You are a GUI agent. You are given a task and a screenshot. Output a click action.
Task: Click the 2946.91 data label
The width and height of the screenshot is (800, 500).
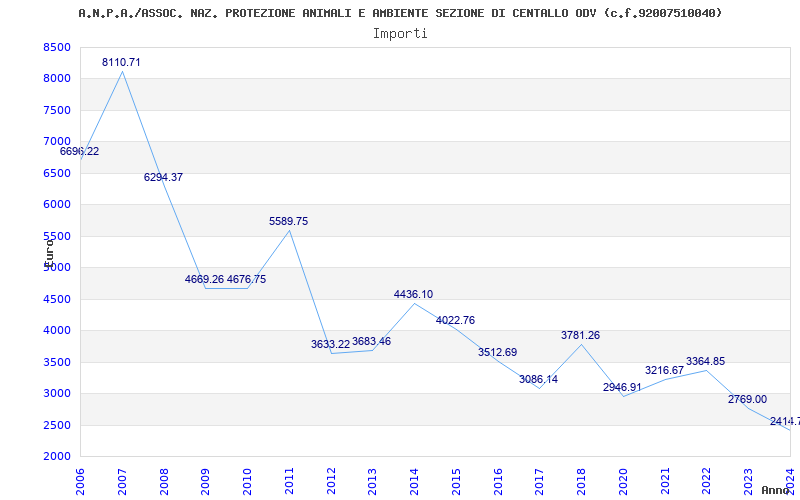click(x=622, y=387)
